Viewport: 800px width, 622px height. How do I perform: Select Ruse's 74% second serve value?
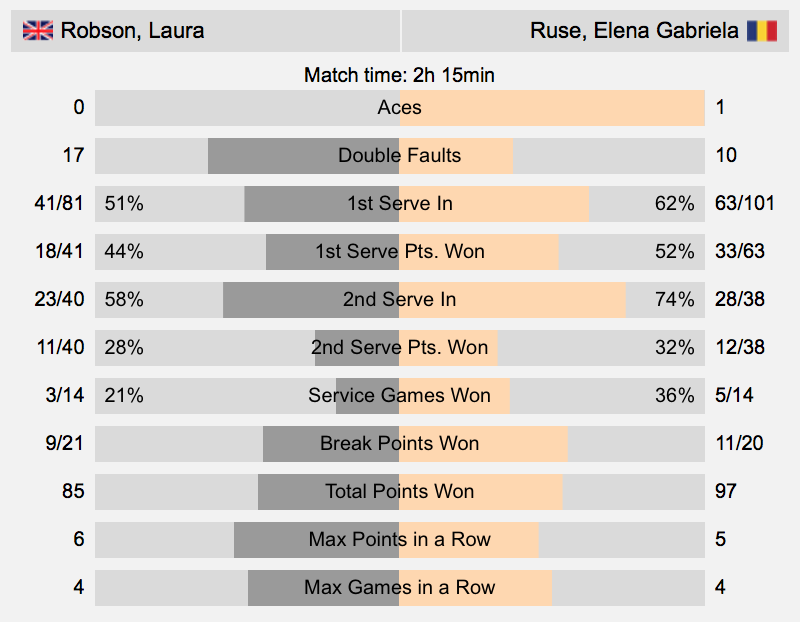pos(674,300)
